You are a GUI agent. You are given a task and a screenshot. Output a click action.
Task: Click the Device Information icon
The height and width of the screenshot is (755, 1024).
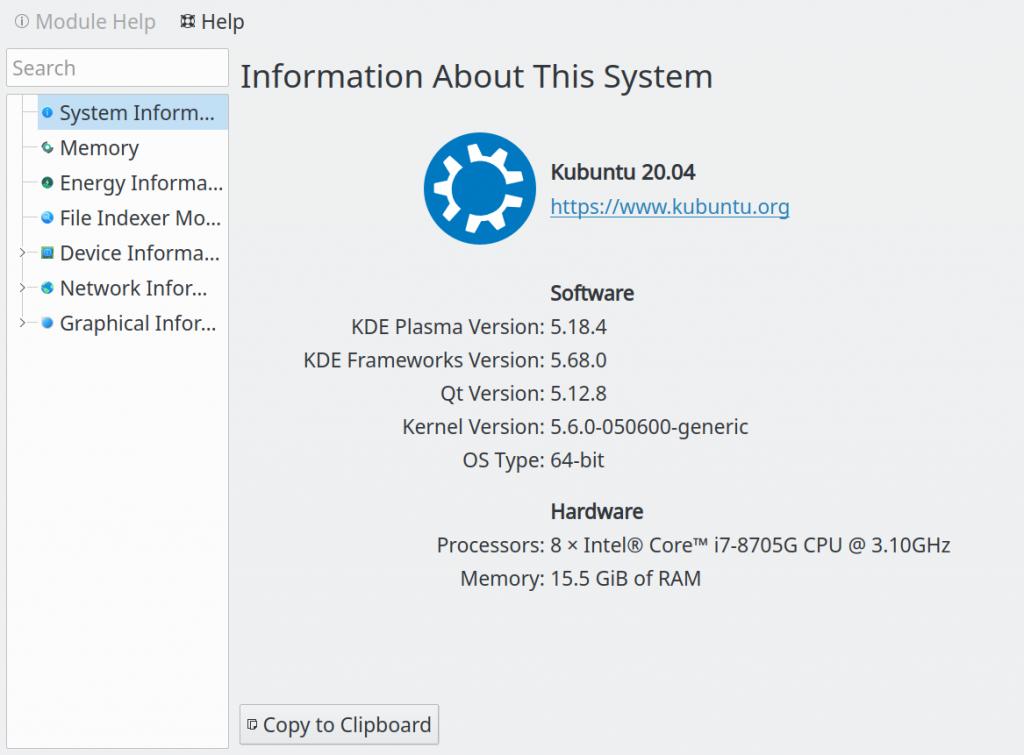[x=47, y=253]
